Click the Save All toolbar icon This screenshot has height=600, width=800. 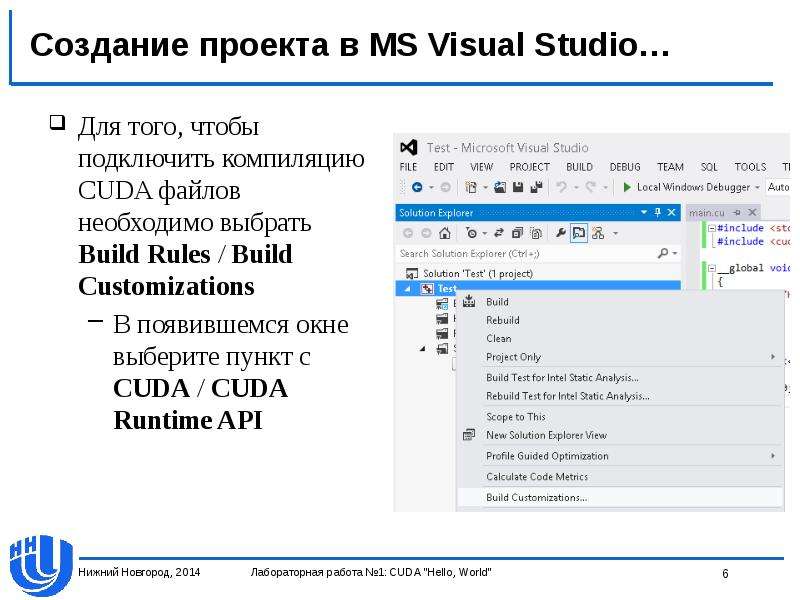point(536,187)
